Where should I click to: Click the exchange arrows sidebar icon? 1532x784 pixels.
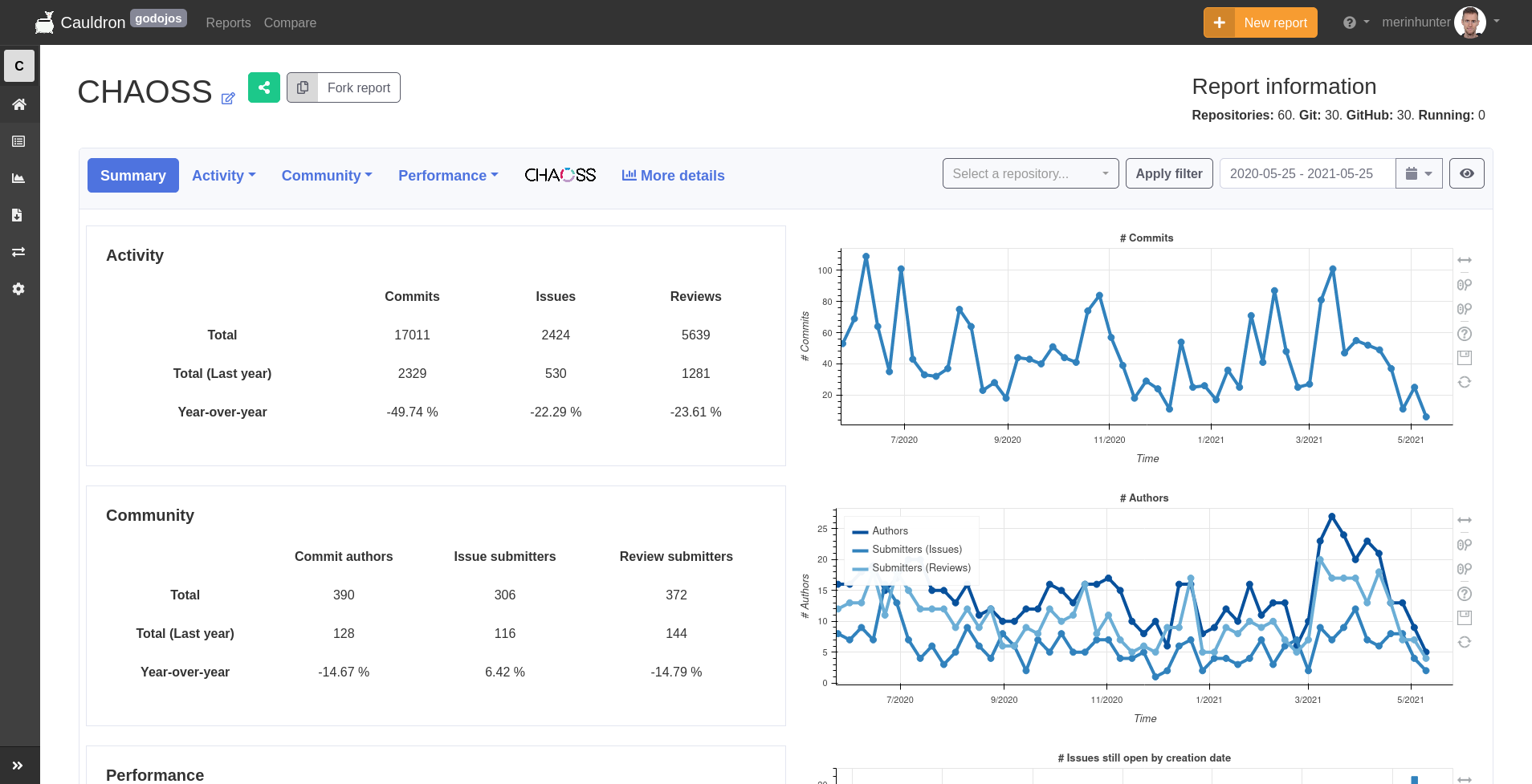18,252
